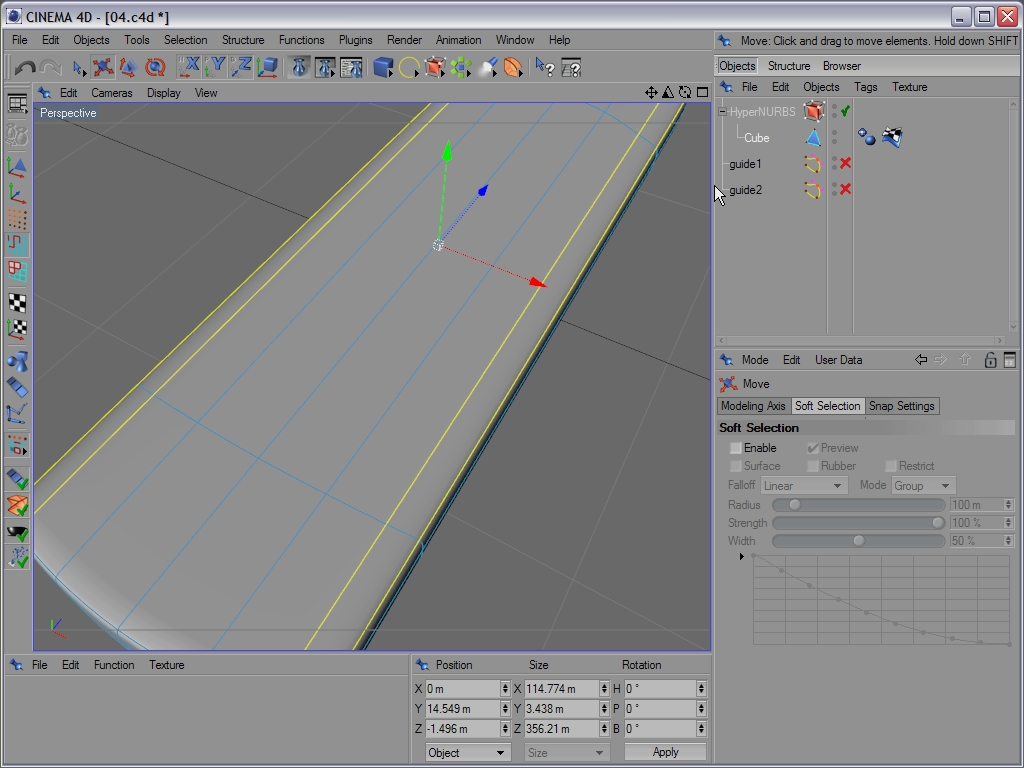The image size is (1024, 768).
Task: Open the Plugins menu
Action: [x=355, y=40]
